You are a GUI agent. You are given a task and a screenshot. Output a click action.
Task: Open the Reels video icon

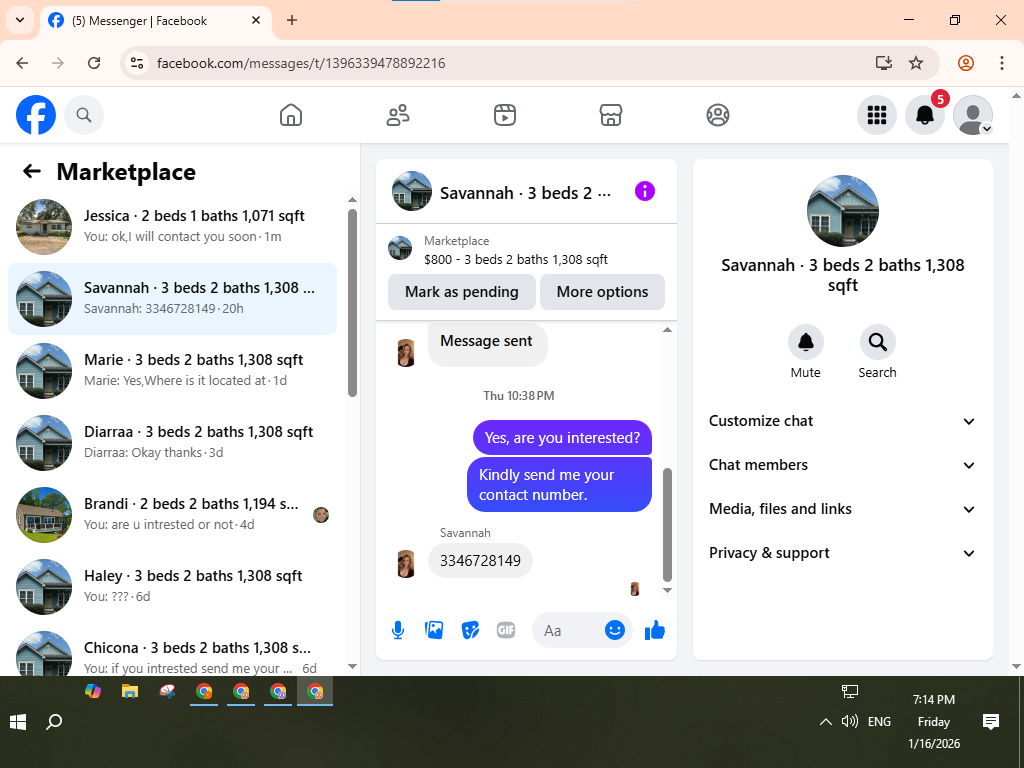pyautogui.click(x=505, y=115)
